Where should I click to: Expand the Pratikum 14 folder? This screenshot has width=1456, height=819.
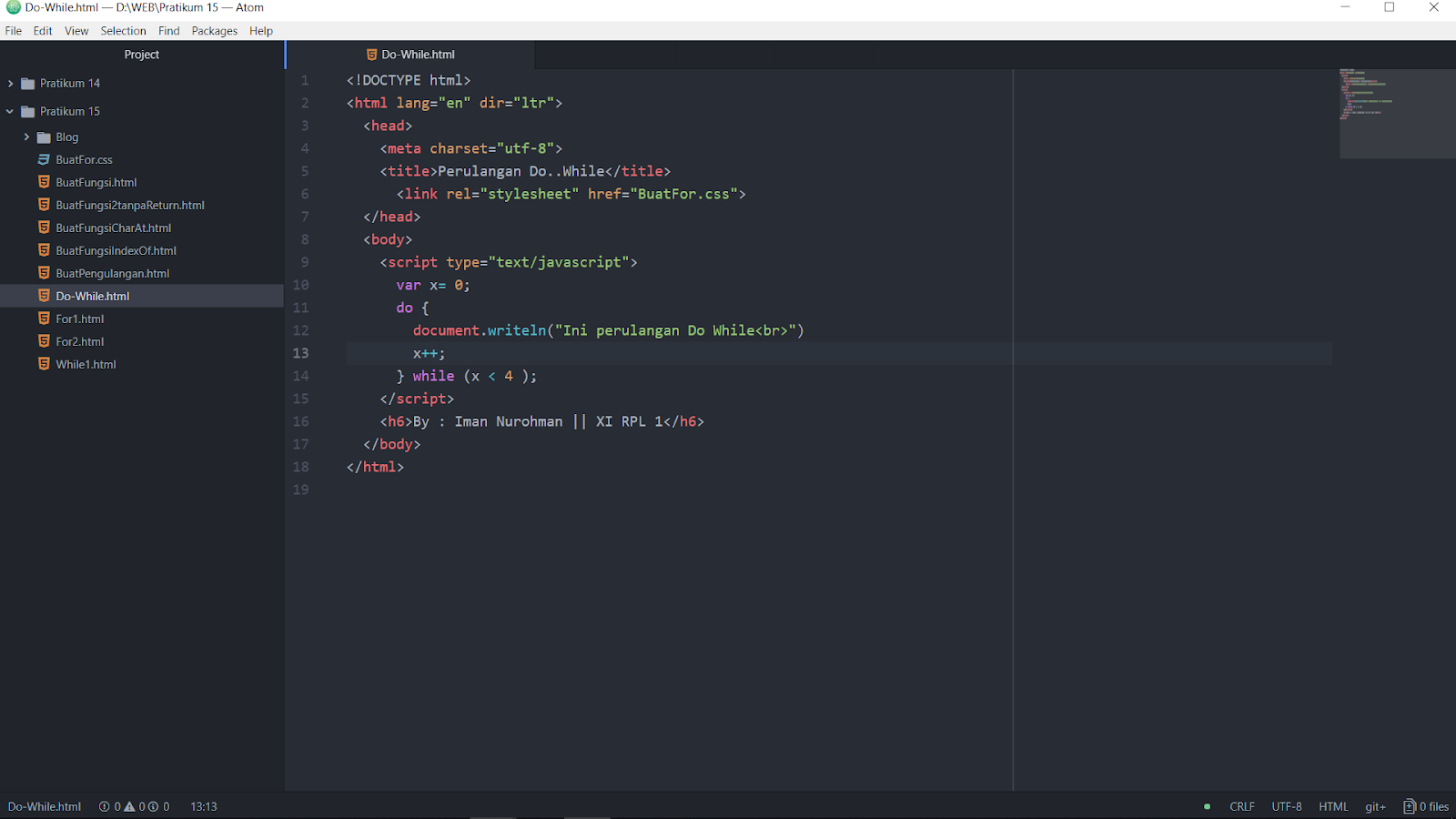point(12,83)
